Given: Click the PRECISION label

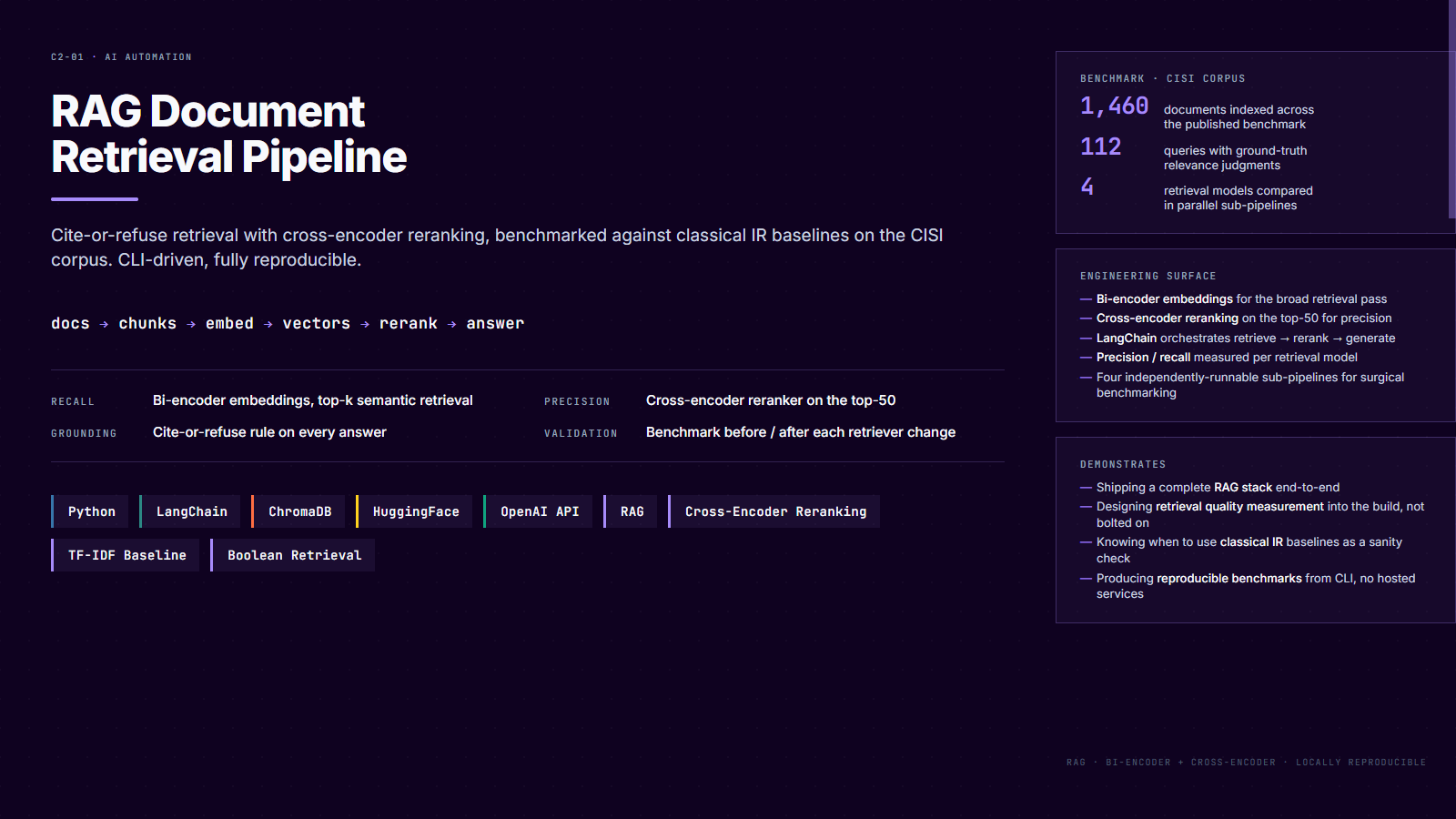Looking at the screenshot, I should (577, 401).
